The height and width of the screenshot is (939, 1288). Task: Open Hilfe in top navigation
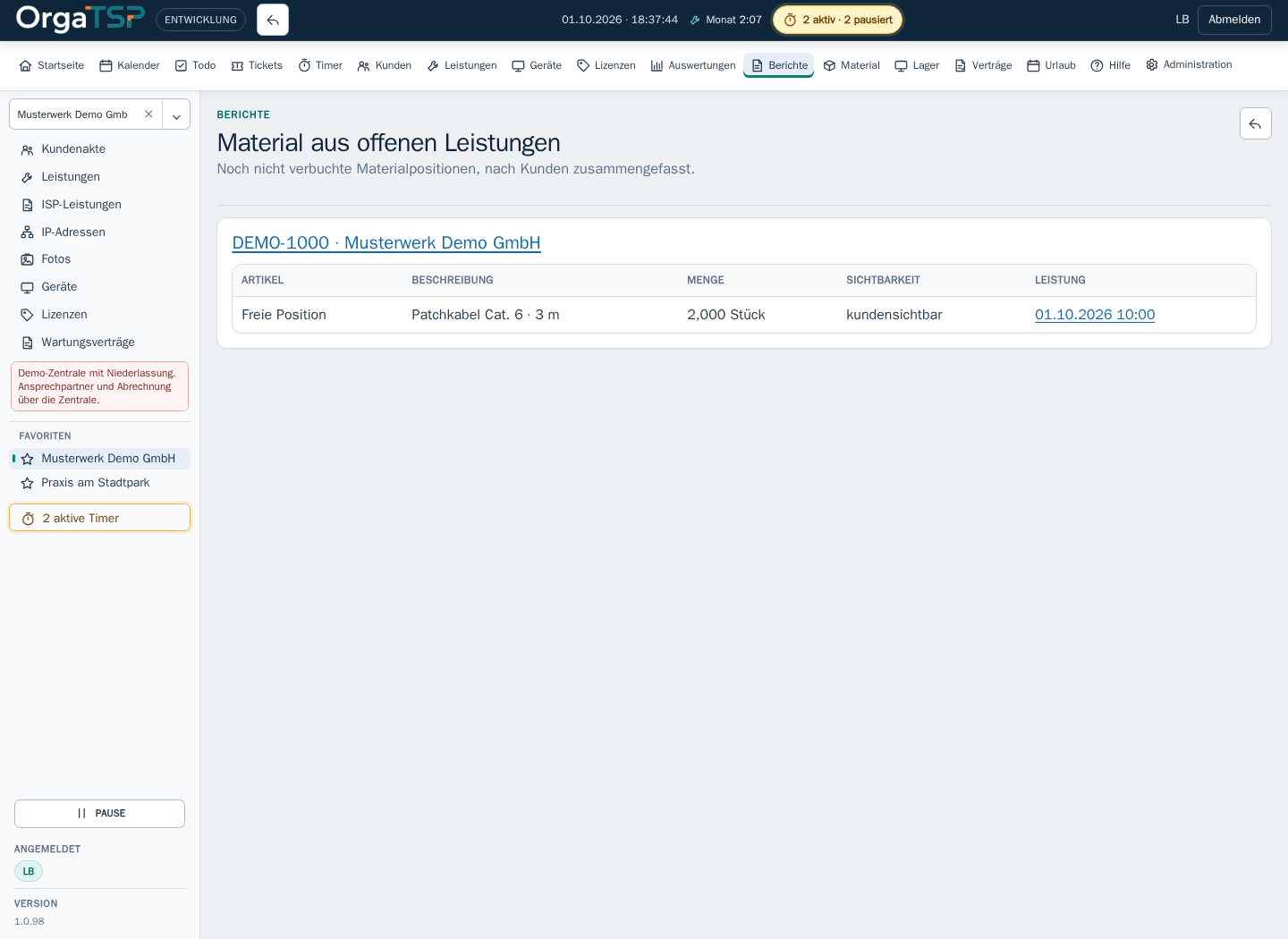pos(1110,65)
